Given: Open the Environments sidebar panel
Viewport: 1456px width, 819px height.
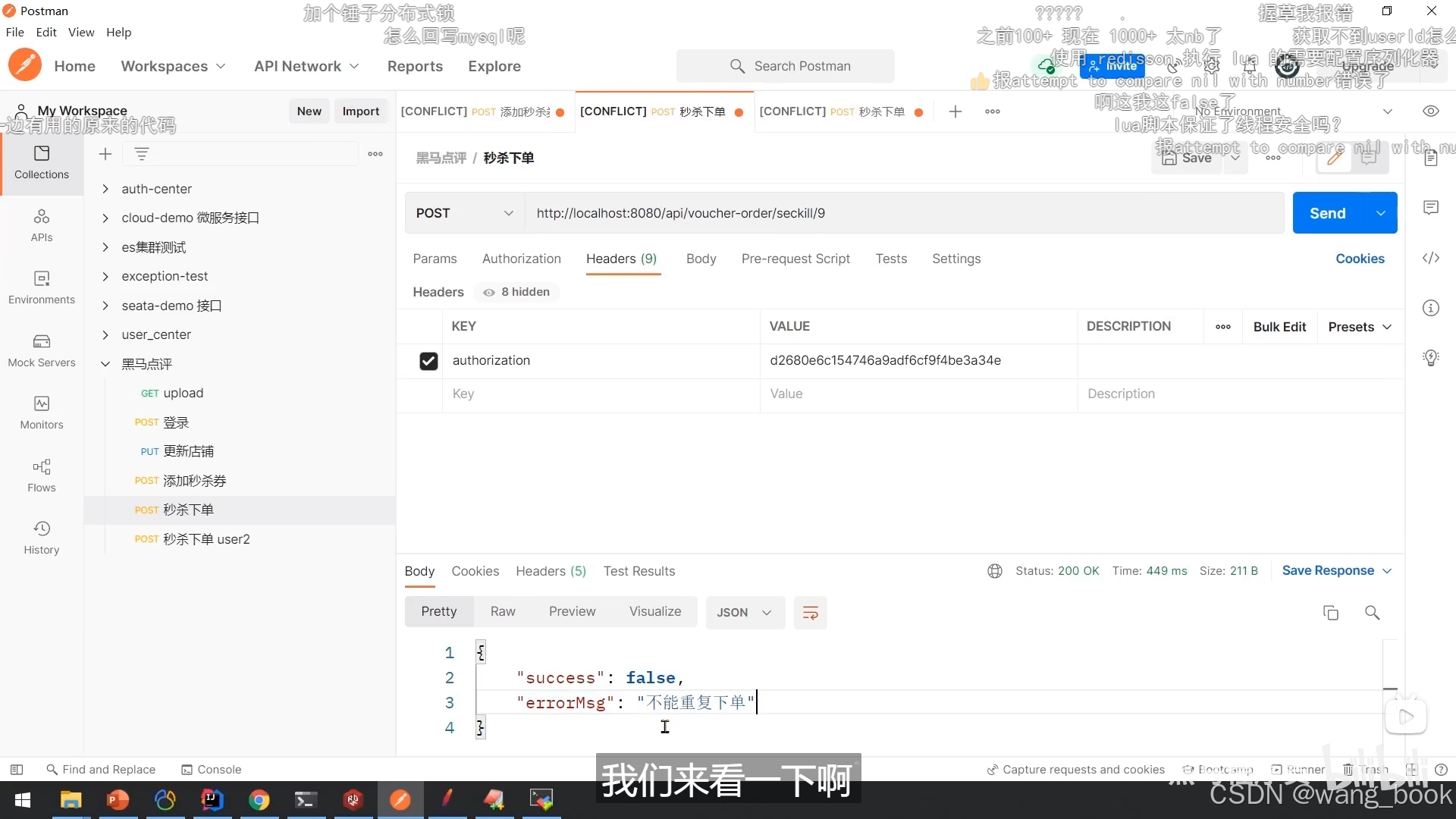Looking at the screenshot, I should [x=42, y=287].
